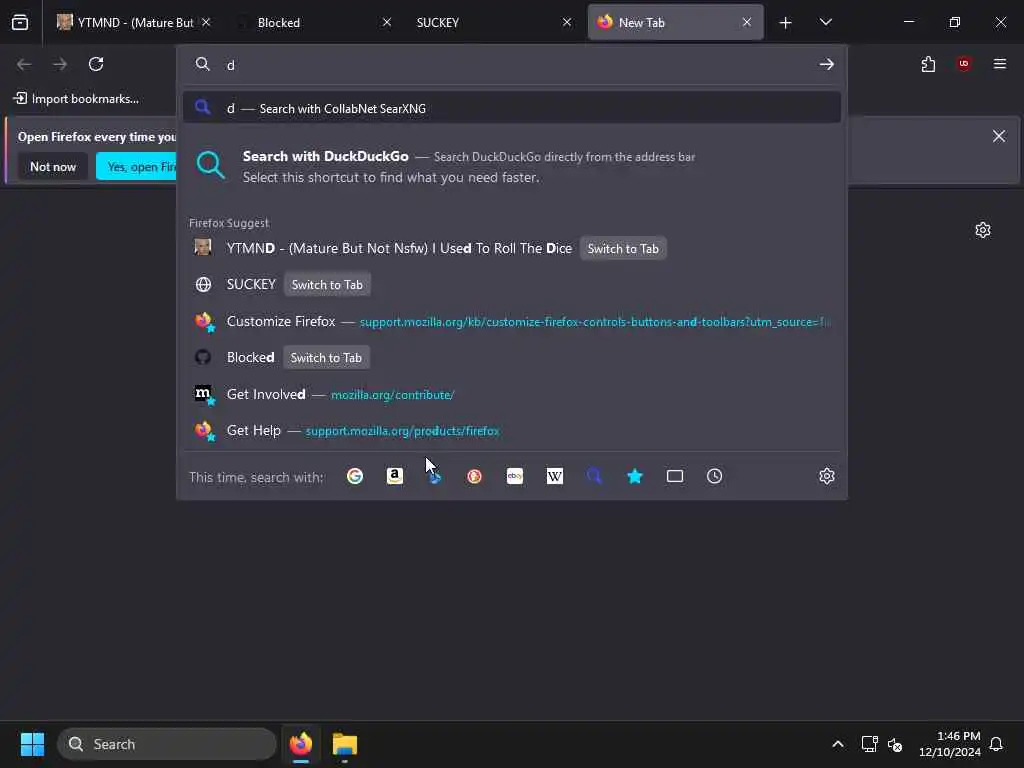Search this time with Wikipedia
Image resolution: width=1024 pixels, height=768 pixels.
(x=554, y=476)
